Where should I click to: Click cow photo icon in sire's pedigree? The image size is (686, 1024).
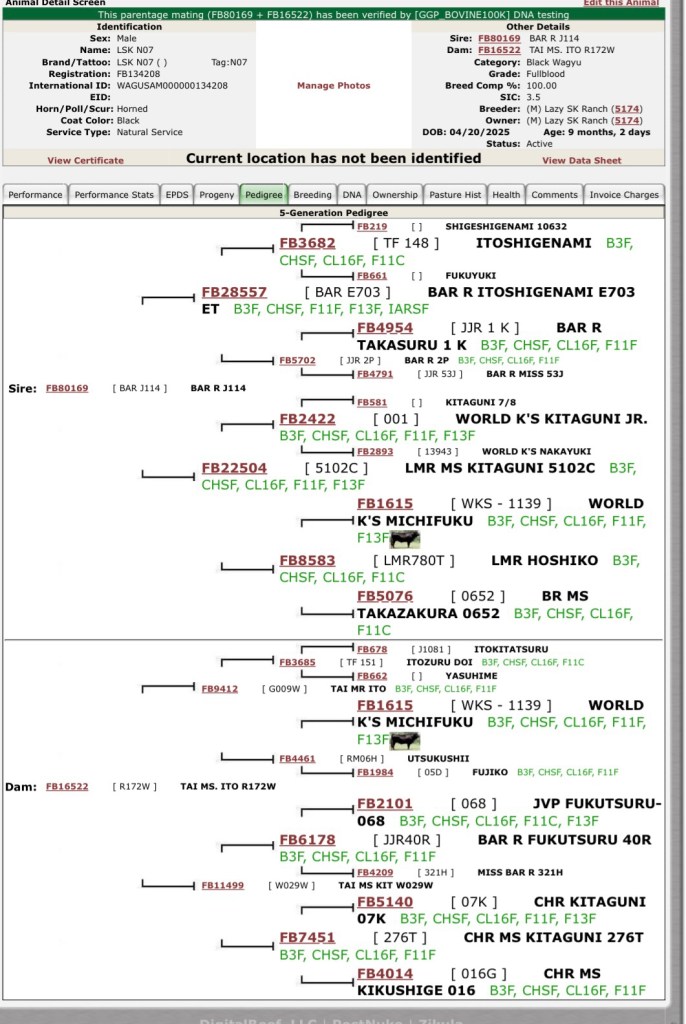405,539
